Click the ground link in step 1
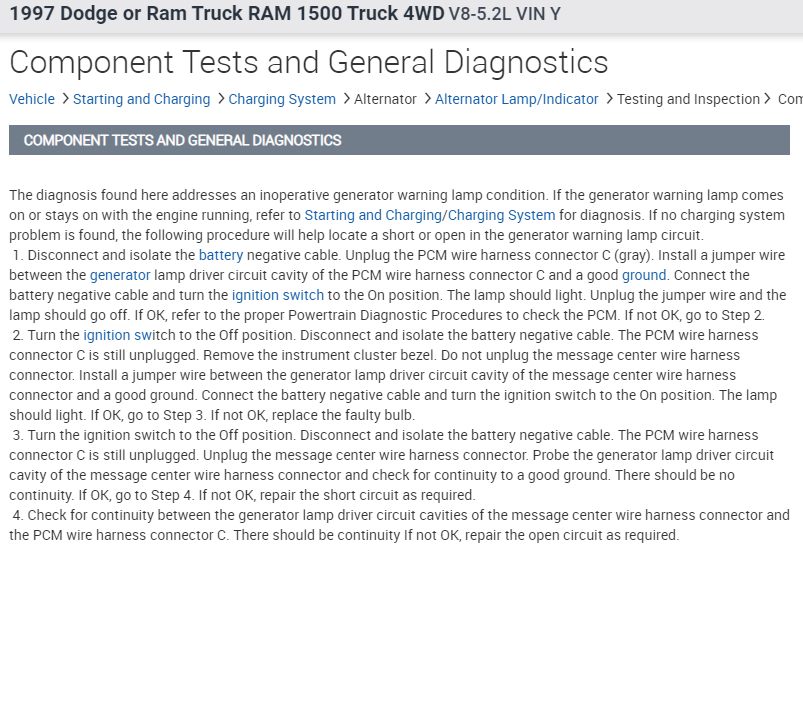 tap(644, 275)
